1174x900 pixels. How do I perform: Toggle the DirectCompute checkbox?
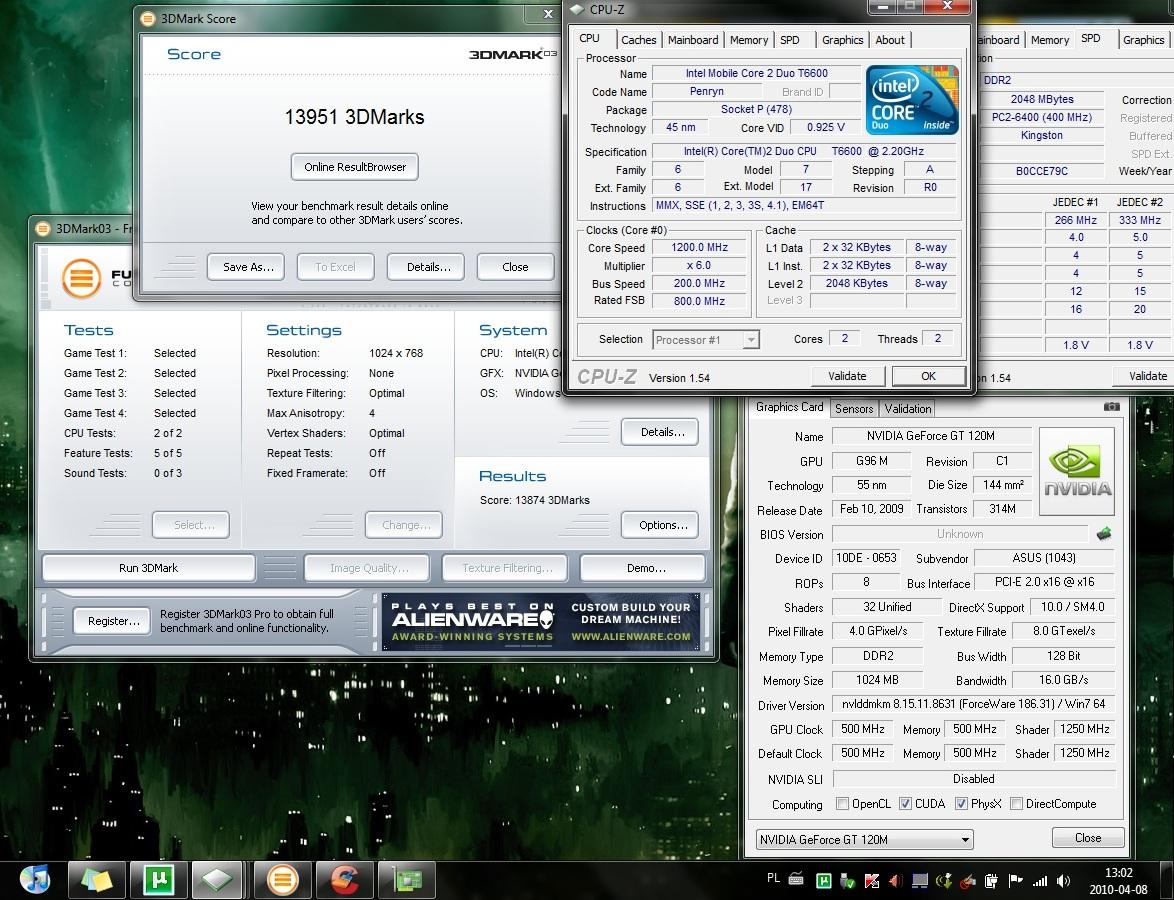point(1016,803)
